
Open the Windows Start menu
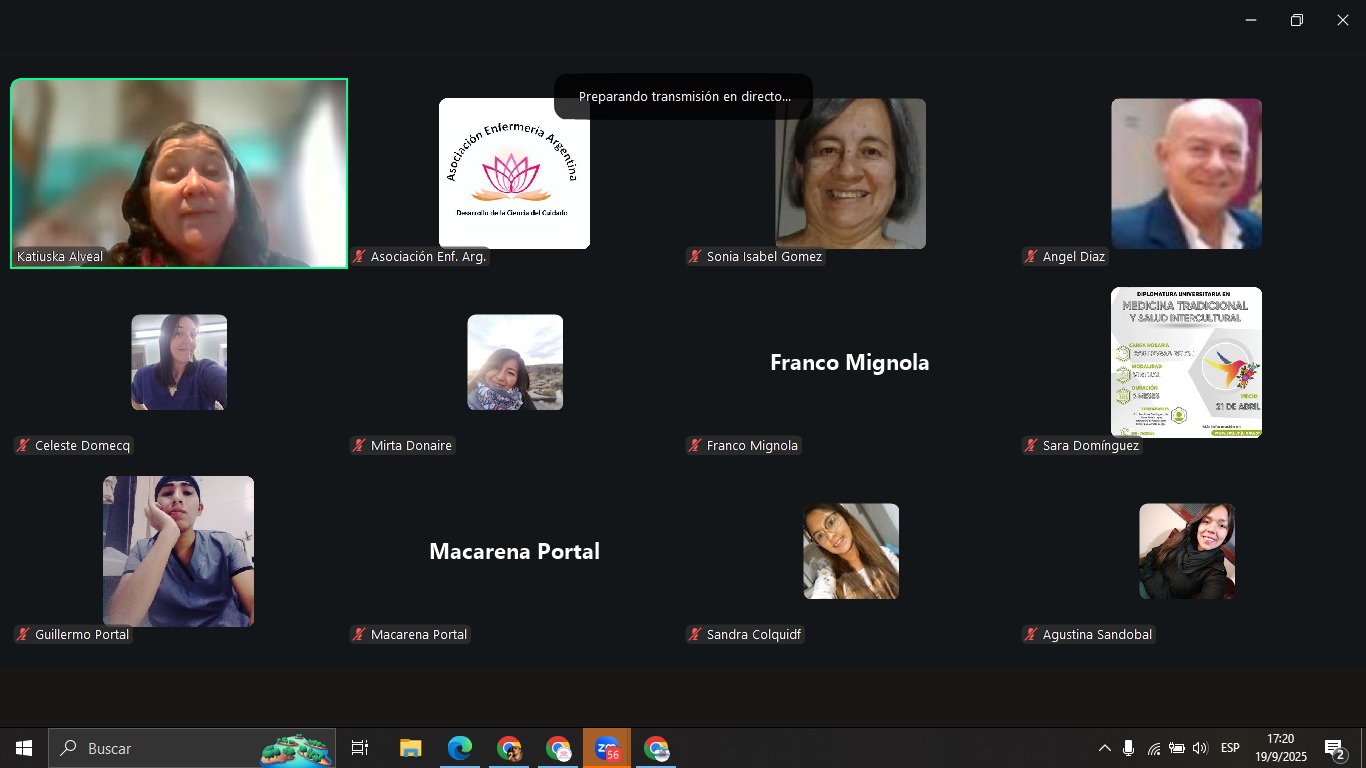pyautogui.click(x=24, y=748)
